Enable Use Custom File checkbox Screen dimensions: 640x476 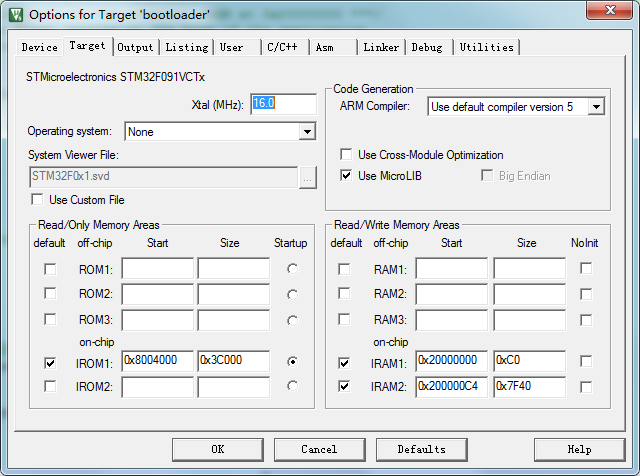pyautogui.click(x=37, y=200)
